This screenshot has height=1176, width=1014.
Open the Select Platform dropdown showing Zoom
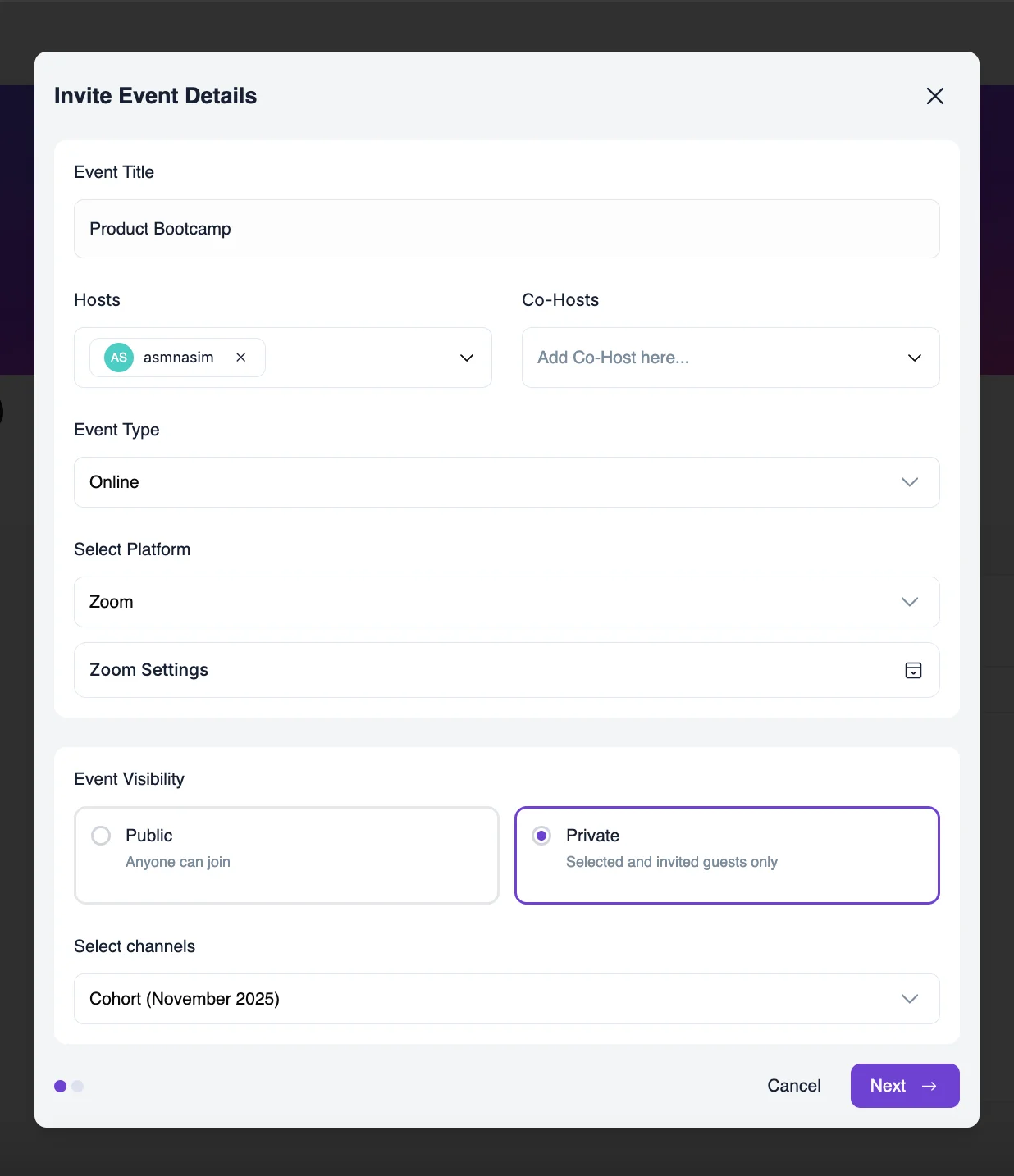pos(506,602)
